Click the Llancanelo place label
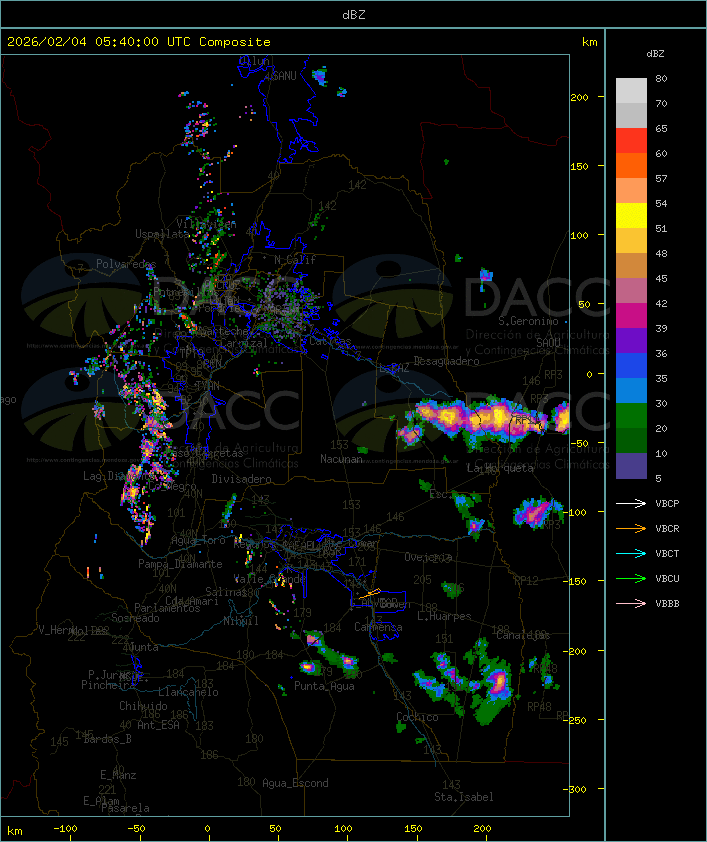This screenshot has width=707, height=842. [188, 692]
